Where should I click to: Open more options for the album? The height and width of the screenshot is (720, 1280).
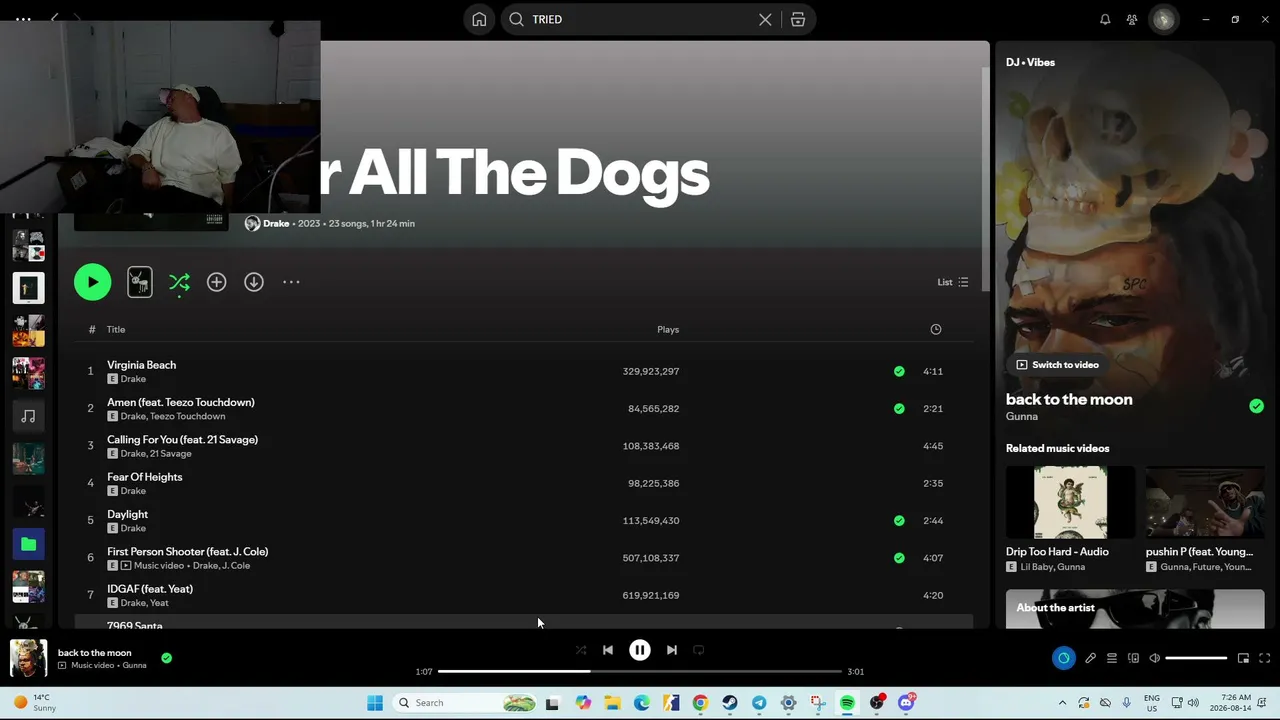point(291,282)
